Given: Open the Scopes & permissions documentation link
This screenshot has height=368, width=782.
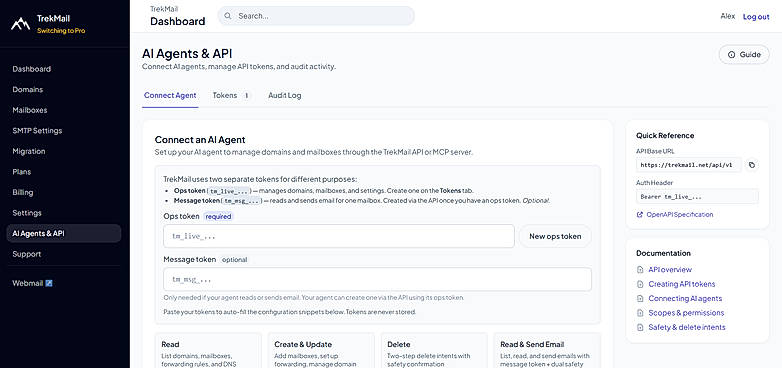Looking at the screenshot, I should pos(686,313).
